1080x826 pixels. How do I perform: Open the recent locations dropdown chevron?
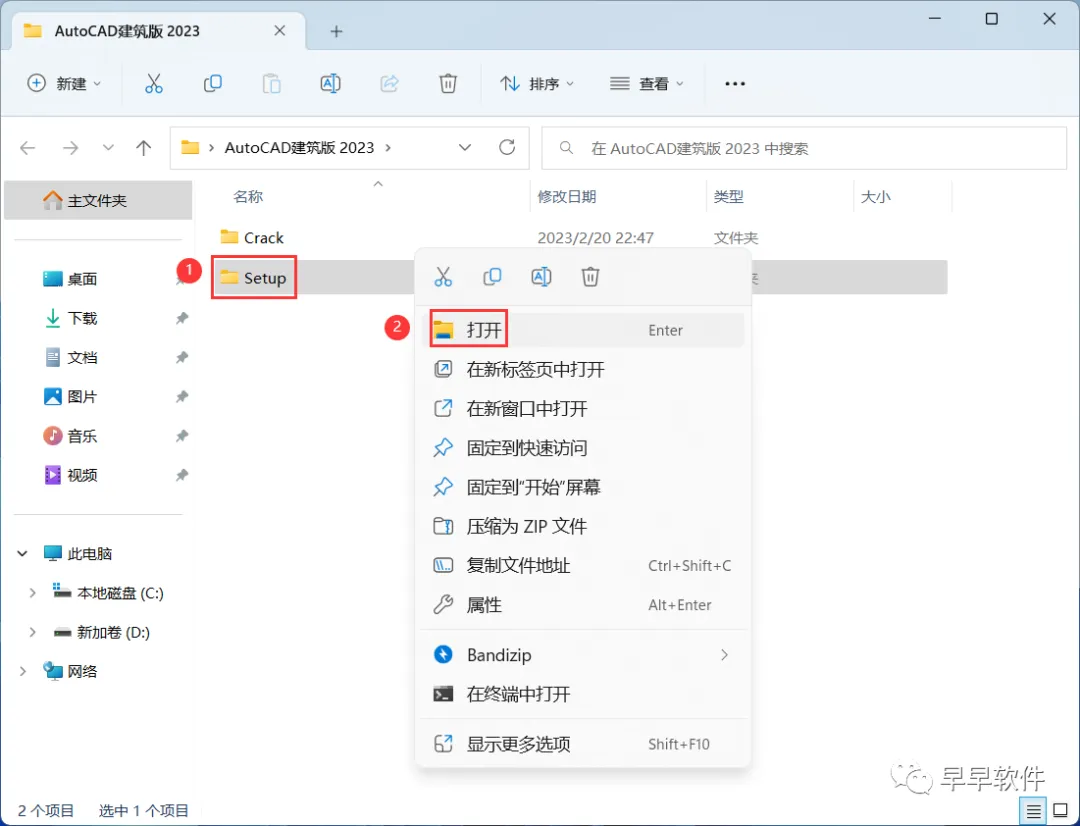click(108, 147)
